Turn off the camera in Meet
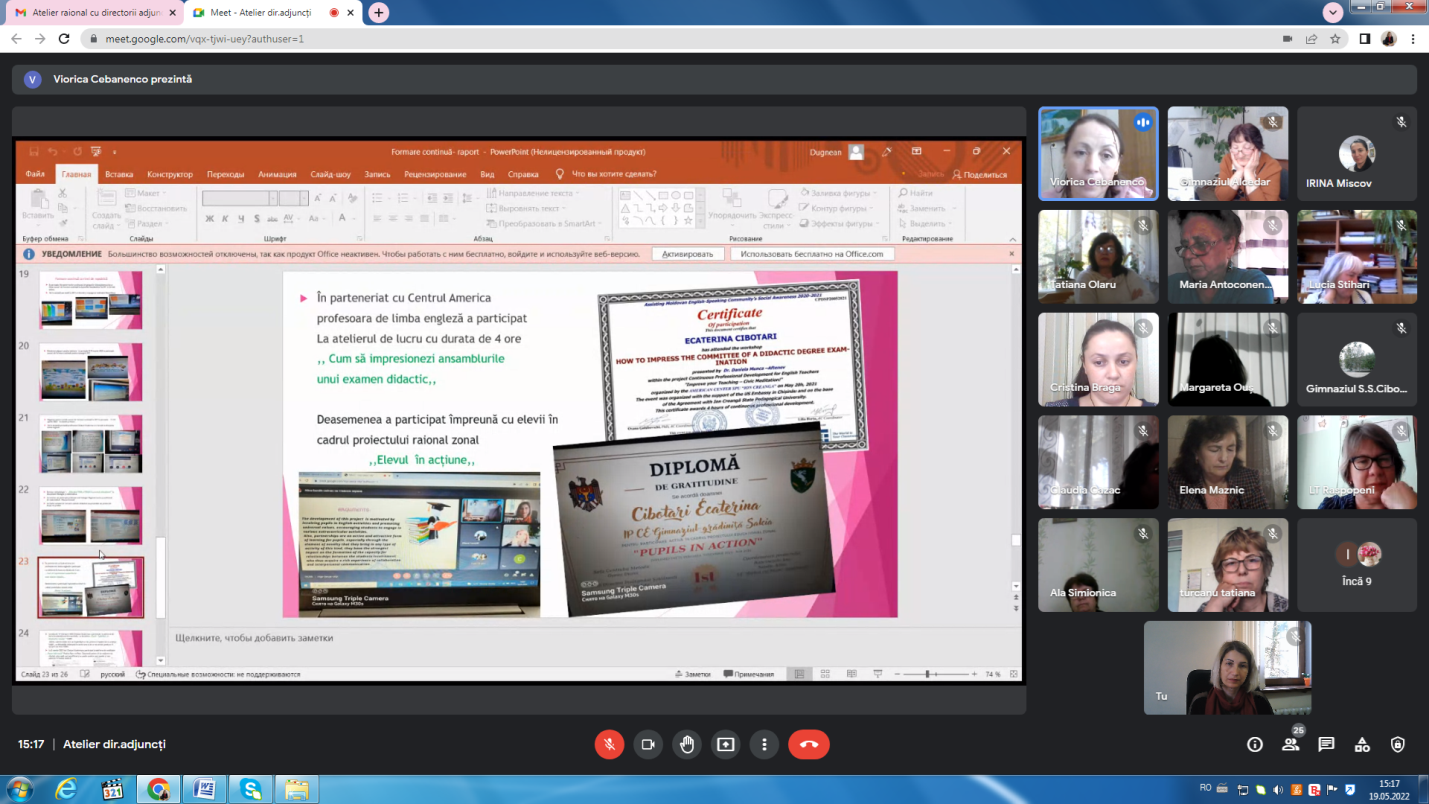This screenshot has width=1429, height=804. pos(648,744)
